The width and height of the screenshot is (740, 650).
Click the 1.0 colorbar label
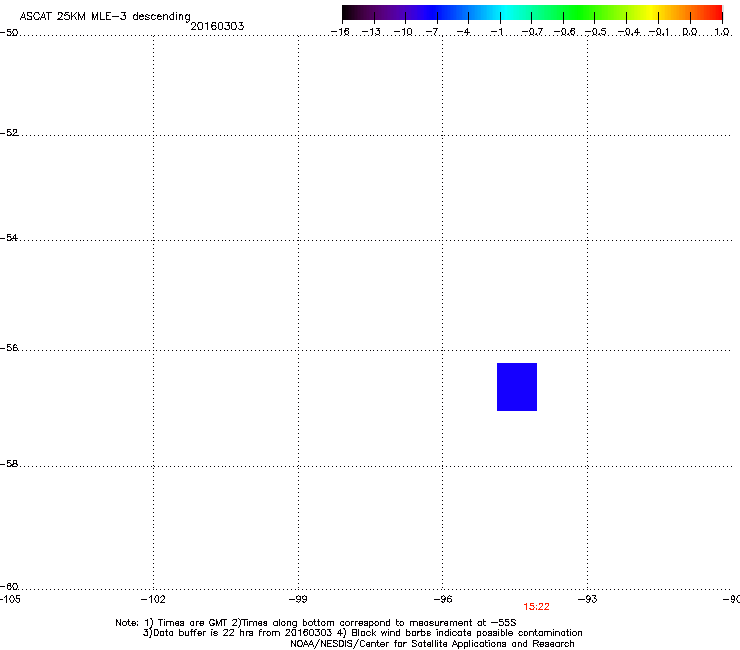tap(722, 32)
